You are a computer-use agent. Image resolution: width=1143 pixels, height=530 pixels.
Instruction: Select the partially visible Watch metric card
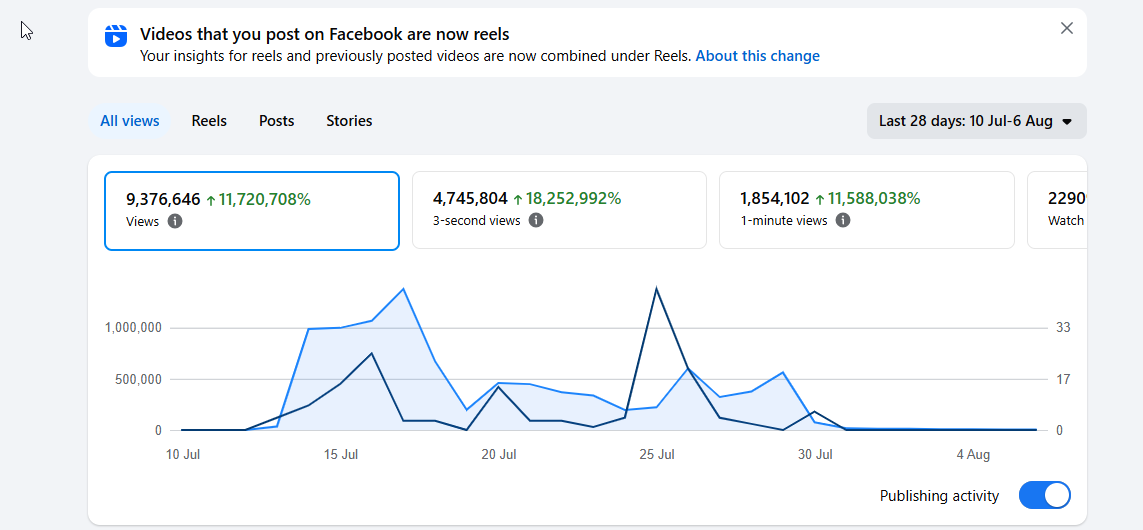[x=1057, y=210]
